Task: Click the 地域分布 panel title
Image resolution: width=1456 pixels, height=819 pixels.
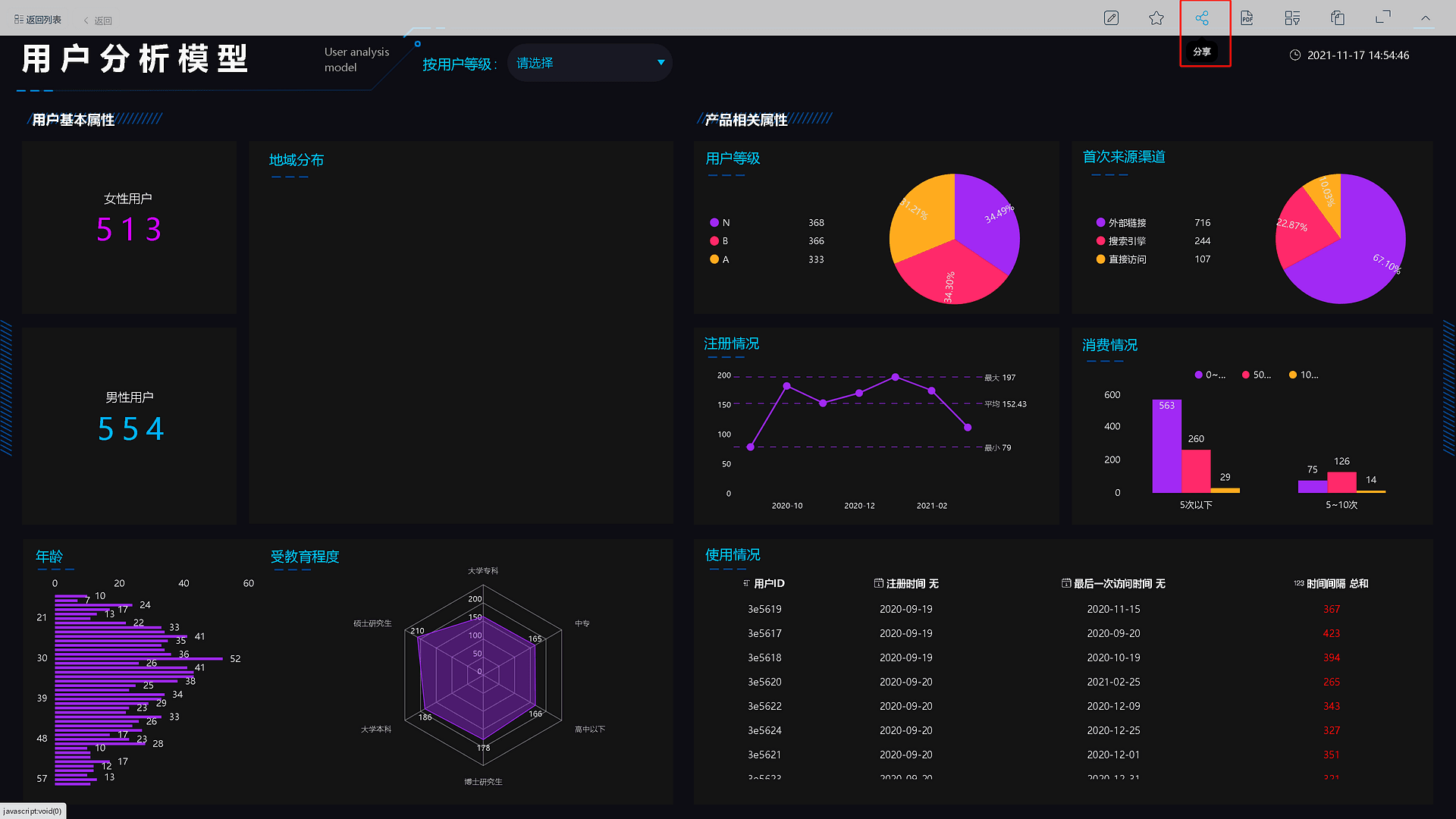Action: tap(297, 160)
